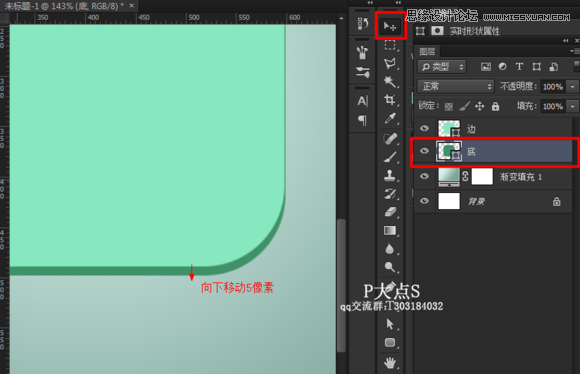This screenshot has width=580, height=374.
Task: Select the 渐变填充 1 layer
Action: 494,176
